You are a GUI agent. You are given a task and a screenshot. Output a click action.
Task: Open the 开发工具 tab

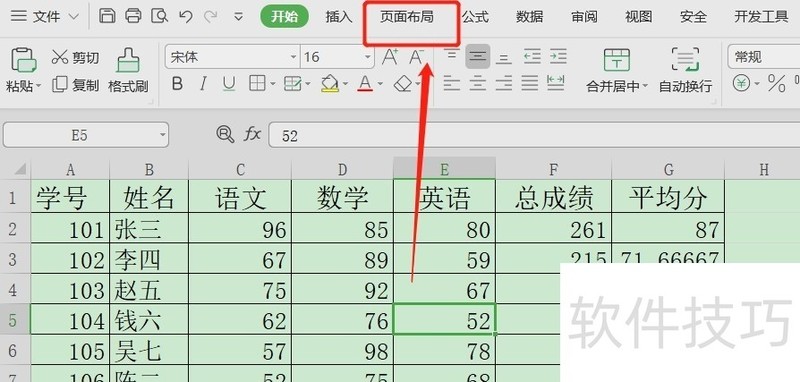click(x=761, y=17)
